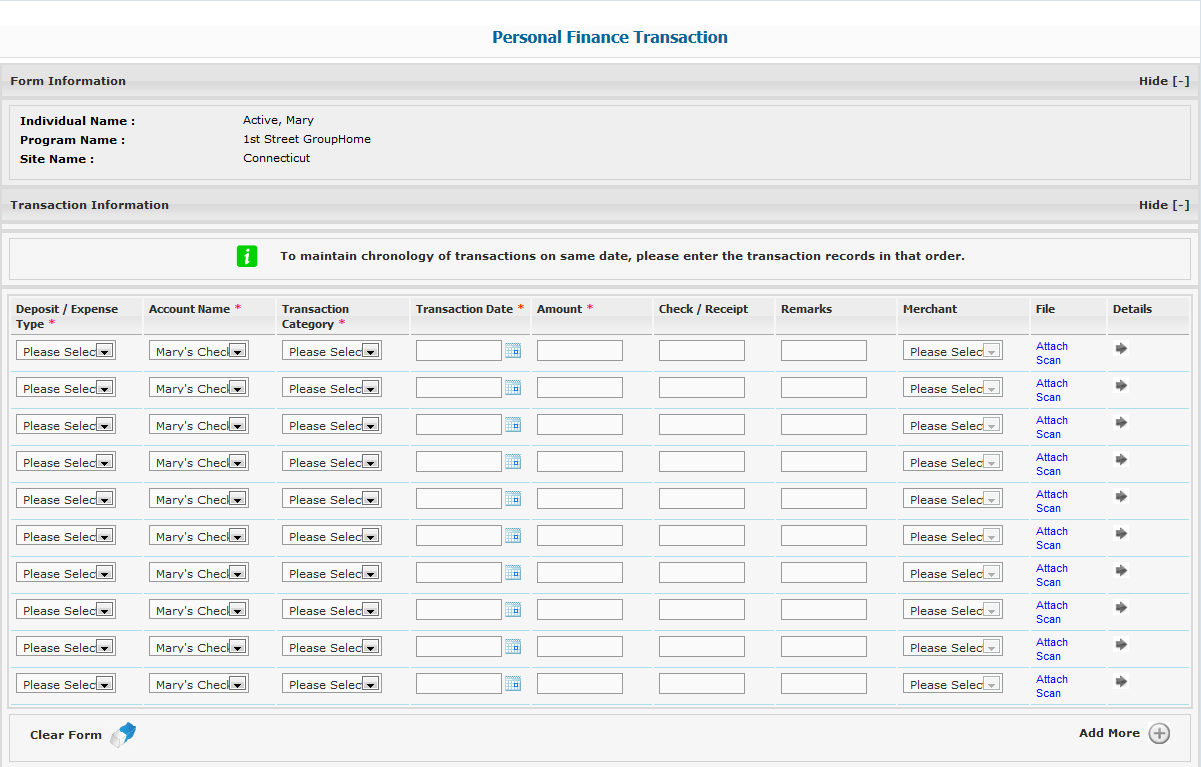Screen dimensions: 1201x767
Task: Click Remarks field in tenth row
Action: pos(824,683)
